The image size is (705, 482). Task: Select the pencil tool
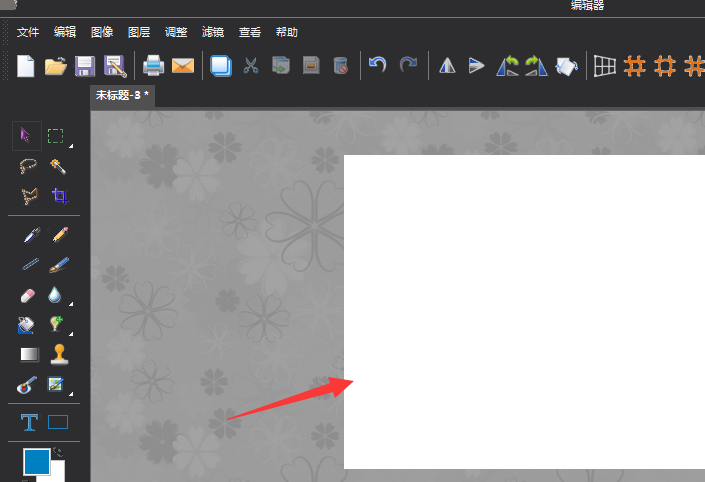60,235
